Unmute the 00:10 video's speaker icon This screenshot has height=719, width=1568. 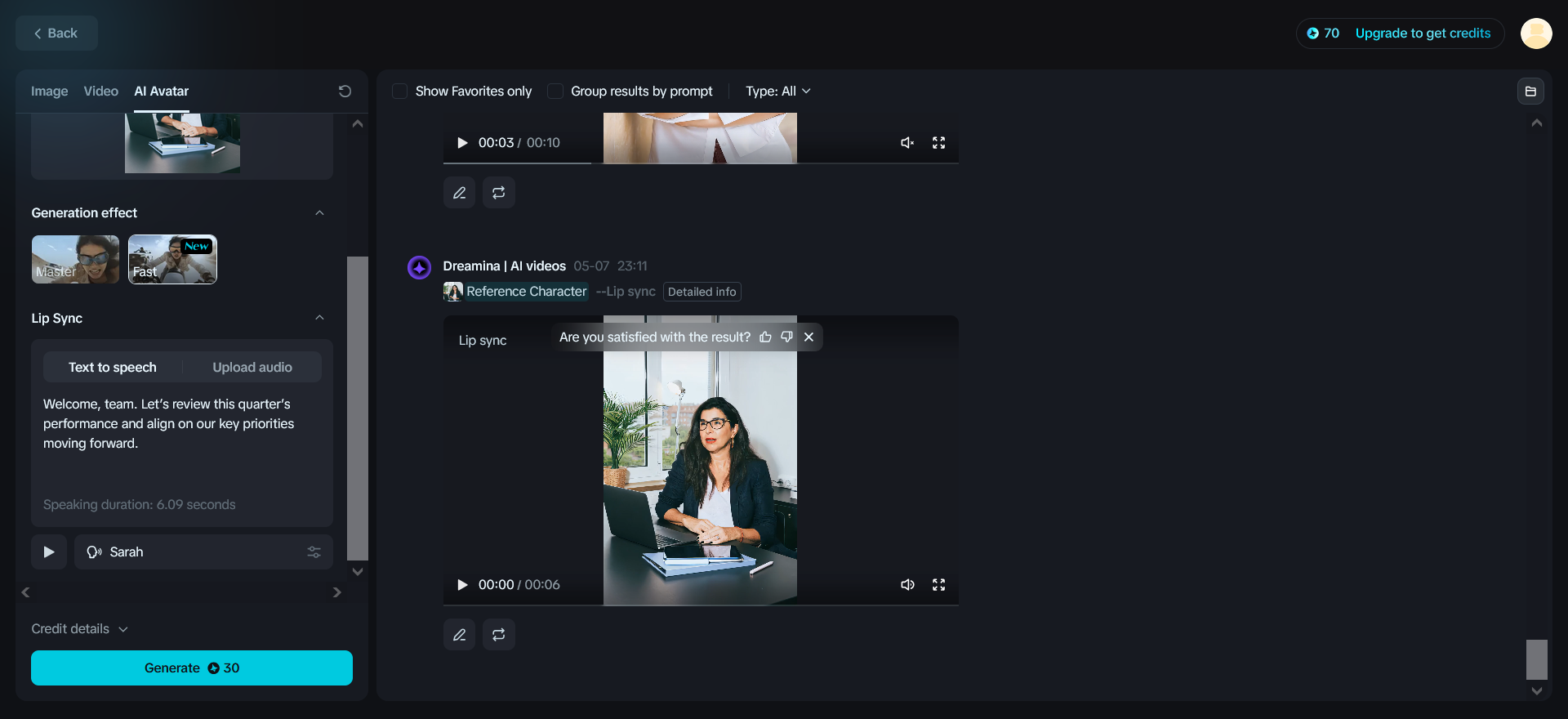pyautogui.click(x=907, y=143)
